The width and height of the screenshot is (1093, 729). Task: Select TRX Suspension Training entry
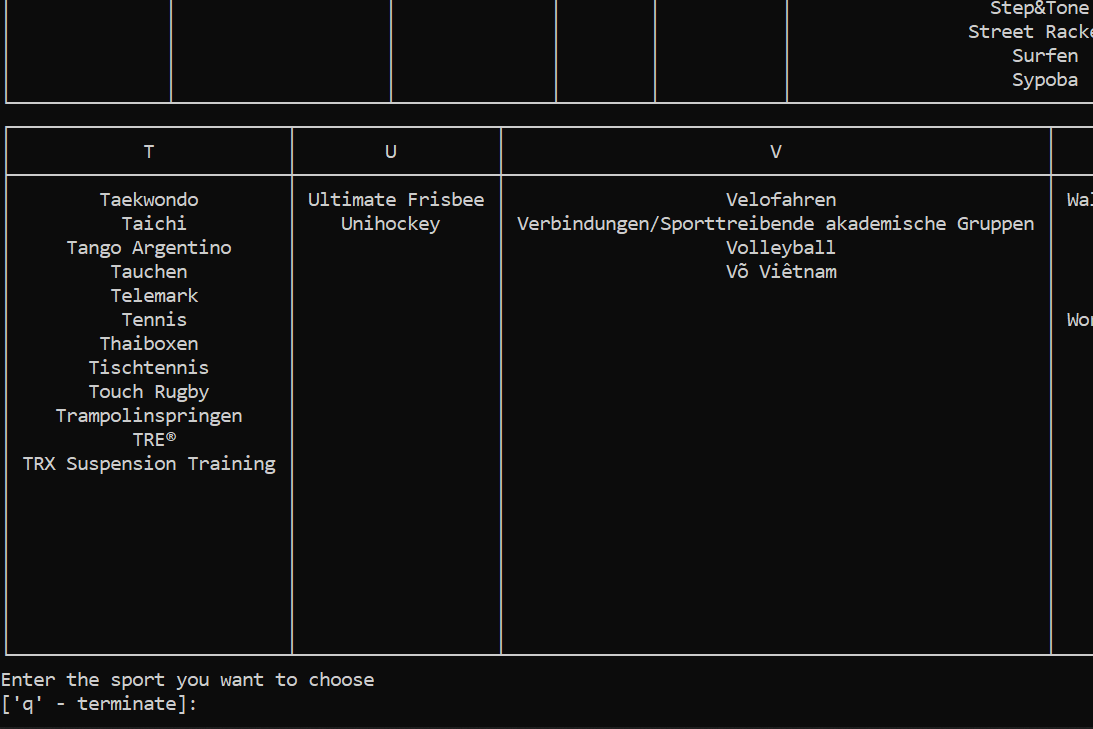[x=148, y=464]
